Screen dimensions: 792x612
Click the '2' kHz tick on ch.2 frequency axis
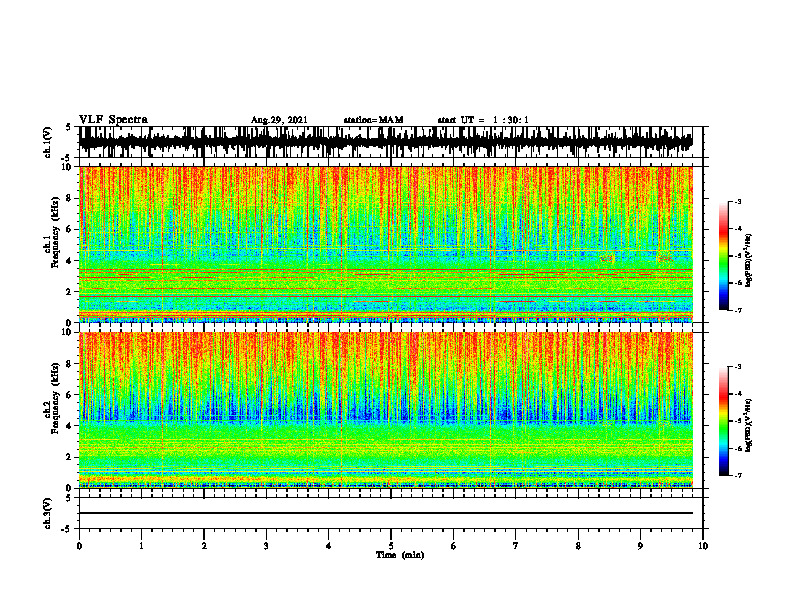[70, 457]
